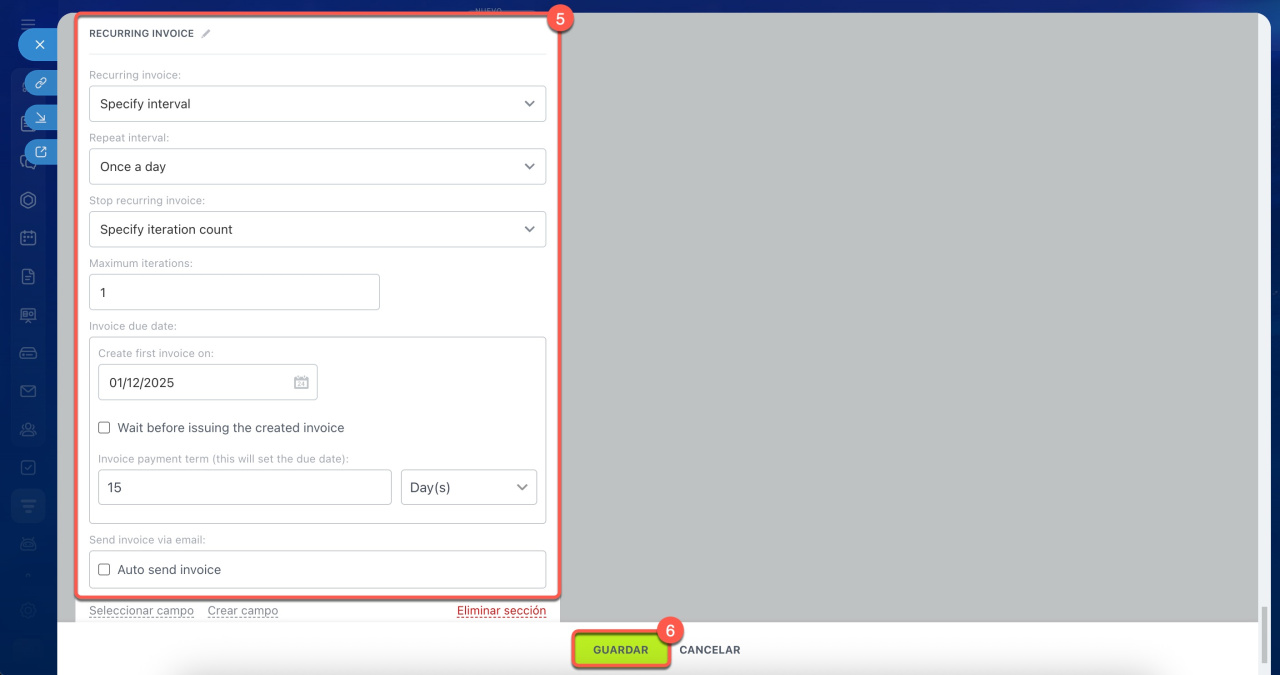The image size is (1280, 675).
Task: Open the 'Specify iteration count' dropdown
Action: coord(317,229)
